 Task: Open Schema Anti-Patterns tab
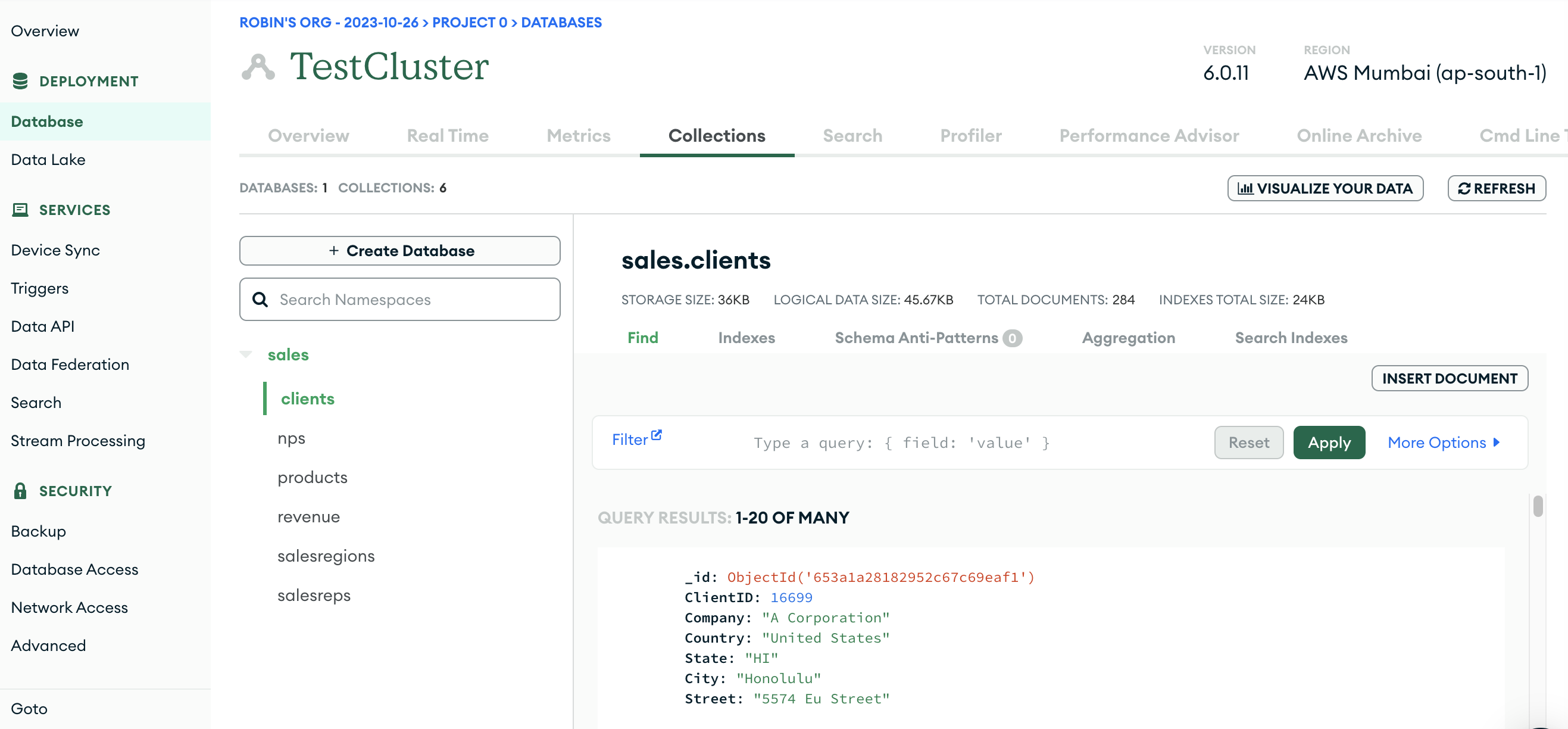927,337
